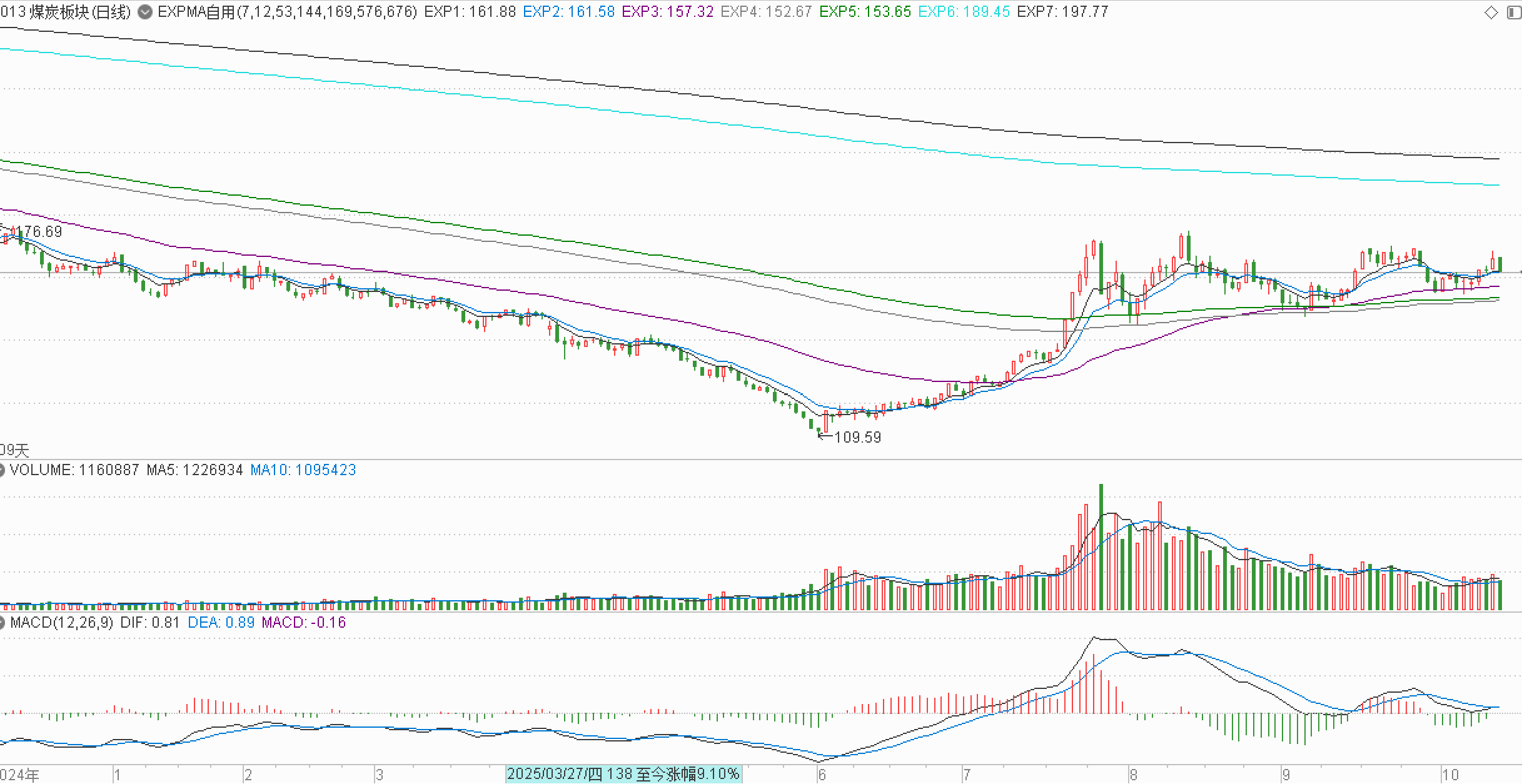Click month 10 on the time axis
This screenshot has width=1522, height=784.
(1449, 775)
